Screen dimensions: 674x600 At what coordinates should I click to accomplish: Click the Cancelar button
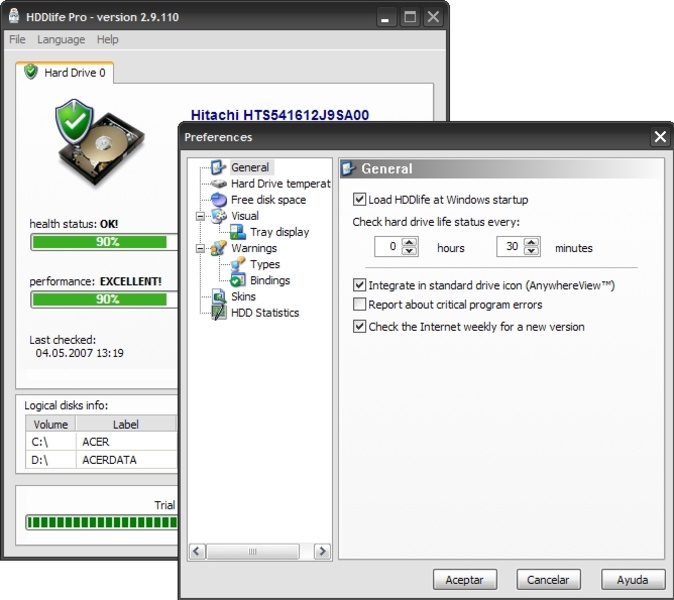[548, 579]
